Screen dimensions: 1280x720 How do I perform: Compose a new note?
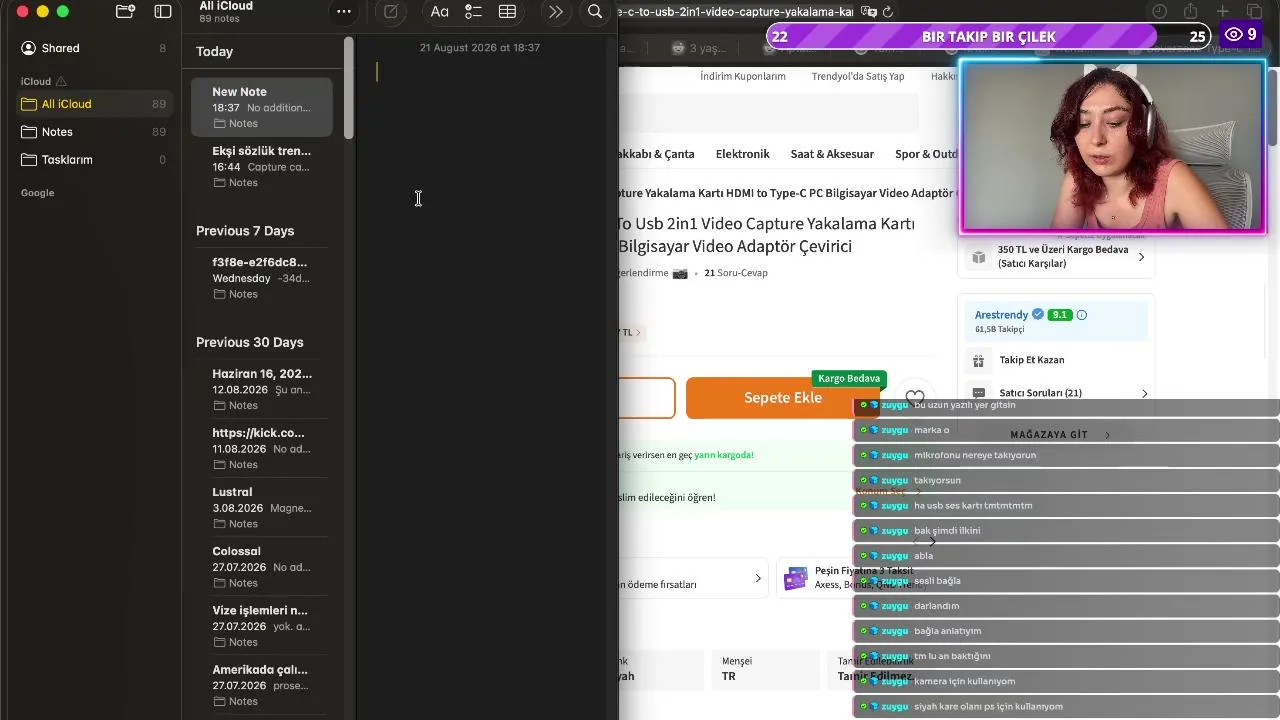click(391, 11)
